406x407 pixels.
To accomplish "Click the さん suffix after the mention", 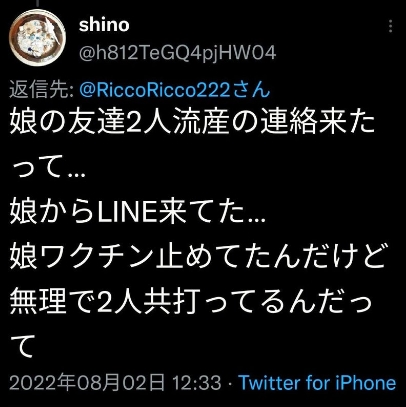I will [x=251, y=90].
